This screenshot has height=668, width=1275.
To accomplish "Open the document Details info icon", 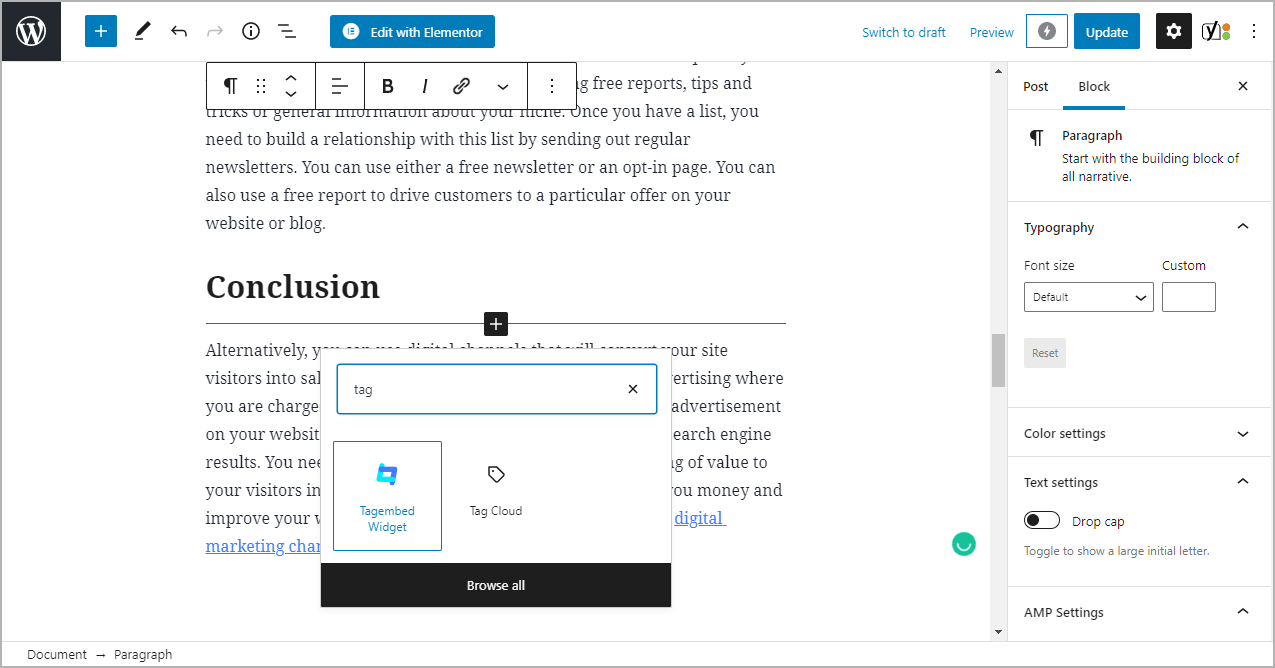I will tap(251, 31).
